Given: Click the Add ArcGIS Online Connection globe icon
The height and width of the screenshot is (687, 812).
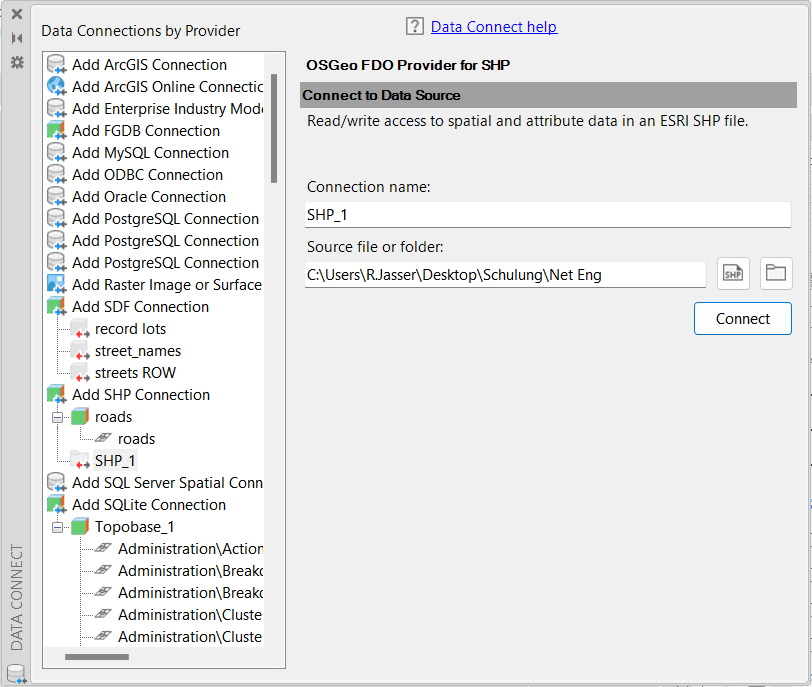Looking at the screenshot, I should (x=57, y=87).
